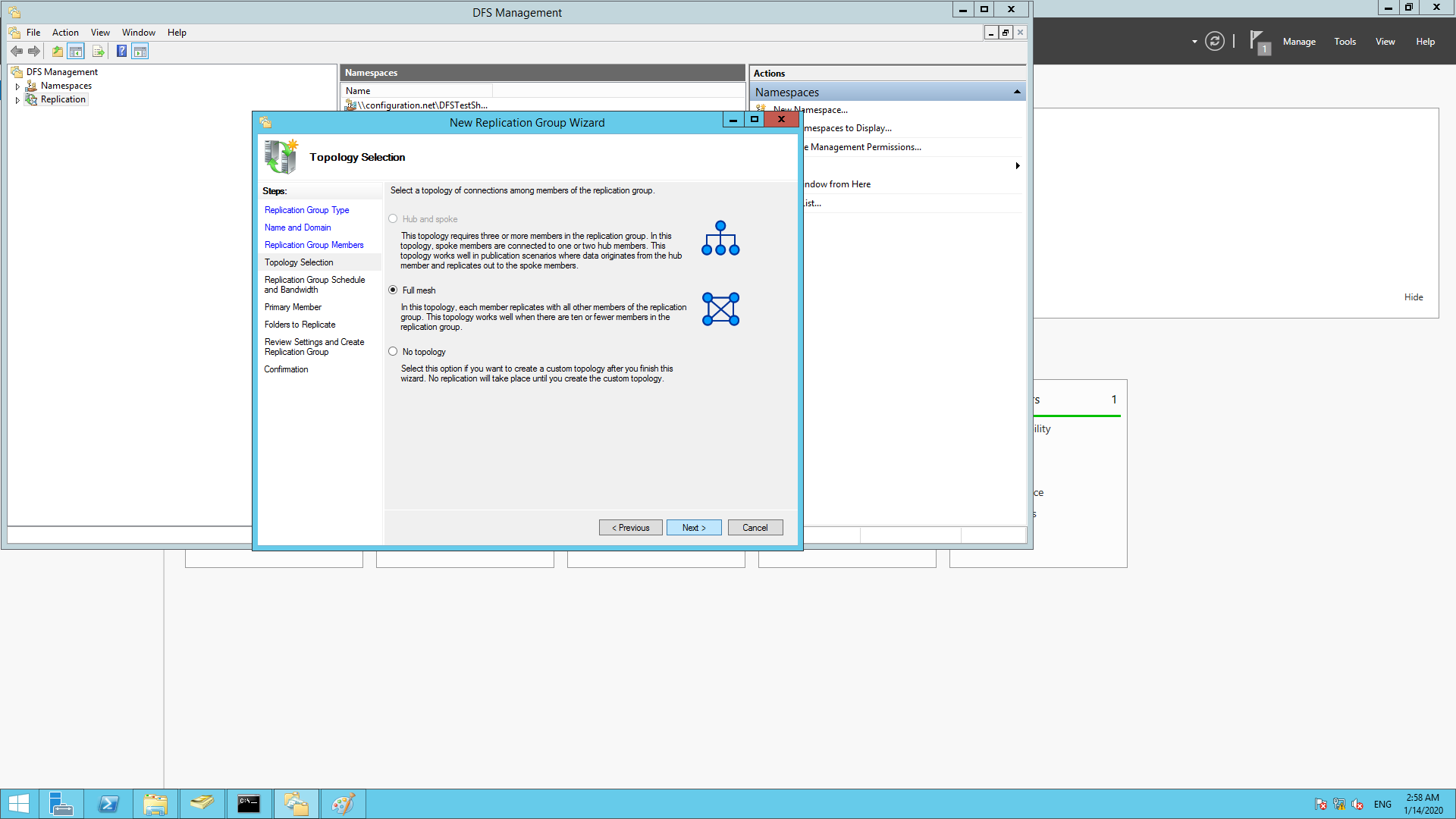Open the Action menu

tap(65, 33)
